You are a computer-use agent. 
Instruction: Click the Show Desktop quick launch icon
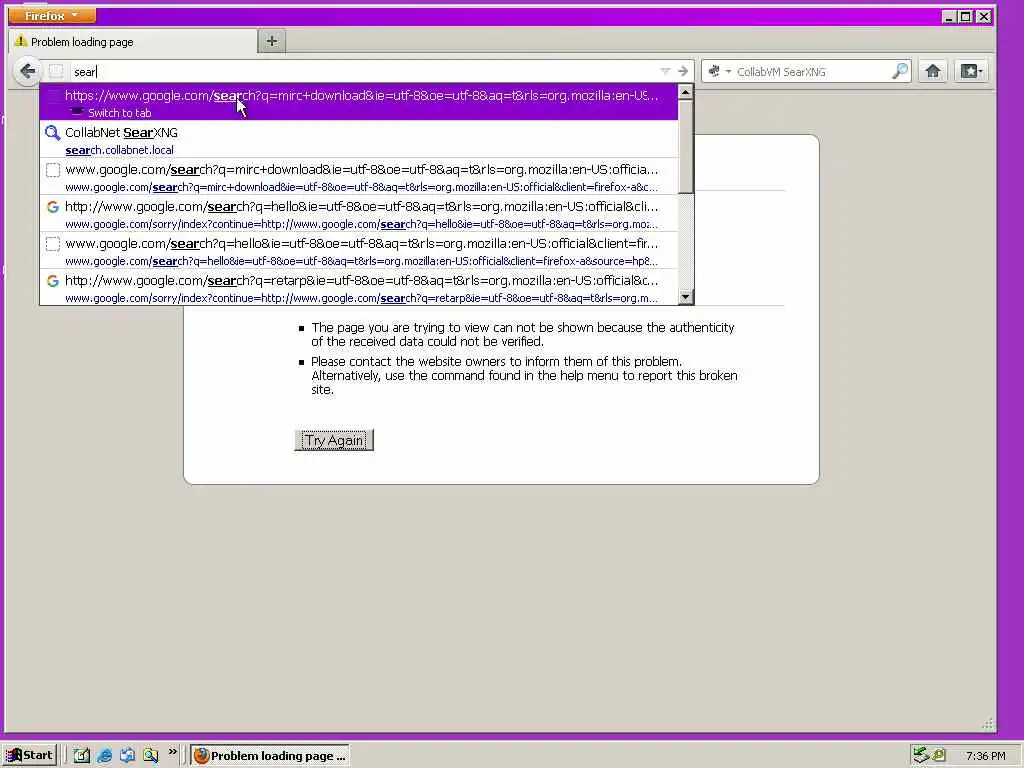click(x=82, y=756)
